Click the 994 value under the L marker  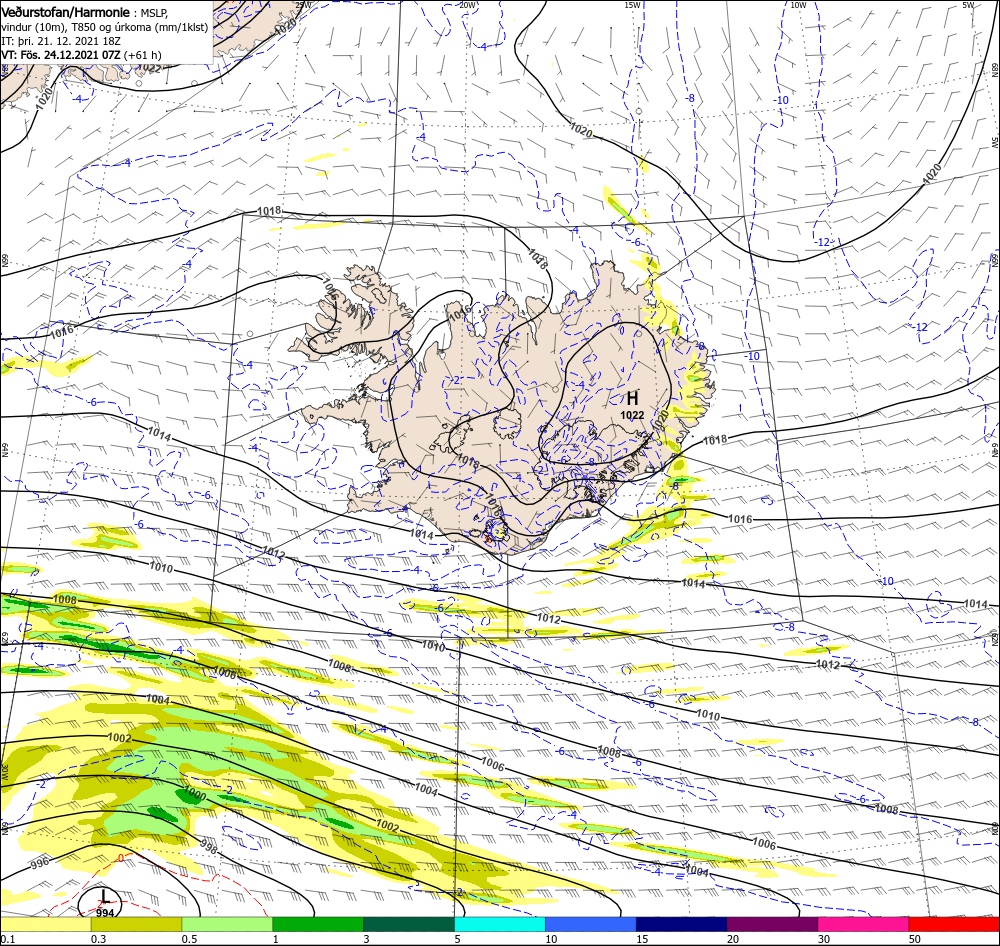coord(105,913)
